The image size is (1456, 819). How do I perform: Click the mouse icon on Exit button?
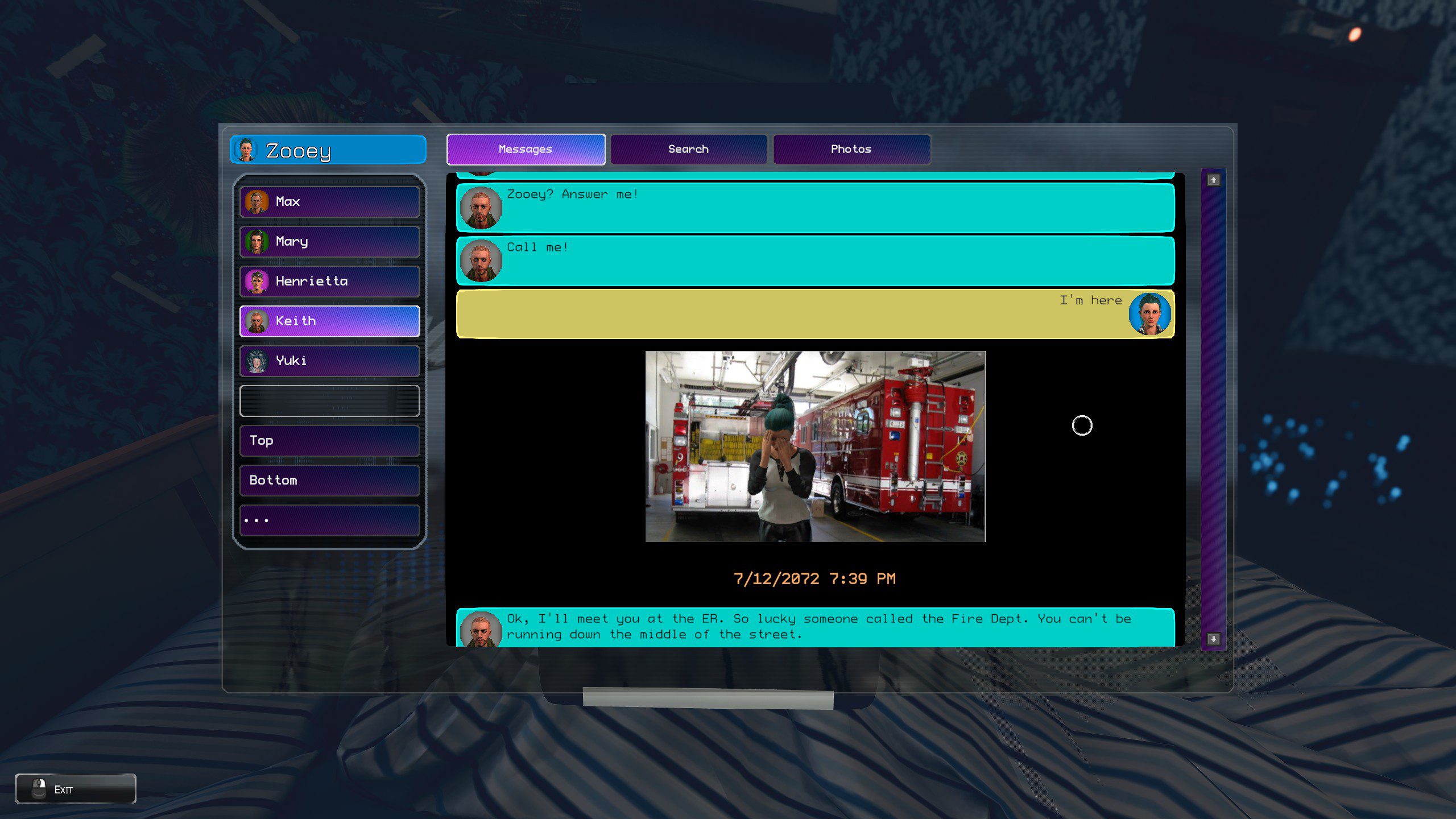(39, 788)
